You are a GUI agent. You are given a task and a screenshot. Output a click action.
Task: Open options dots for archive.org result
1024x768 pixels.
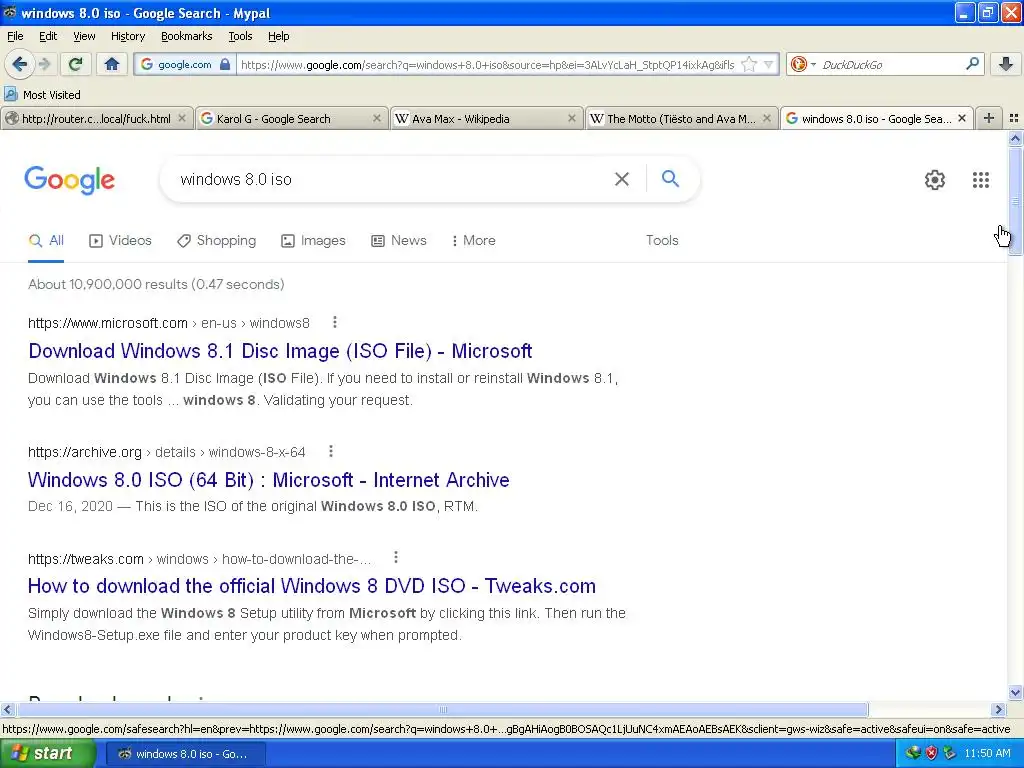click(330, 451)
